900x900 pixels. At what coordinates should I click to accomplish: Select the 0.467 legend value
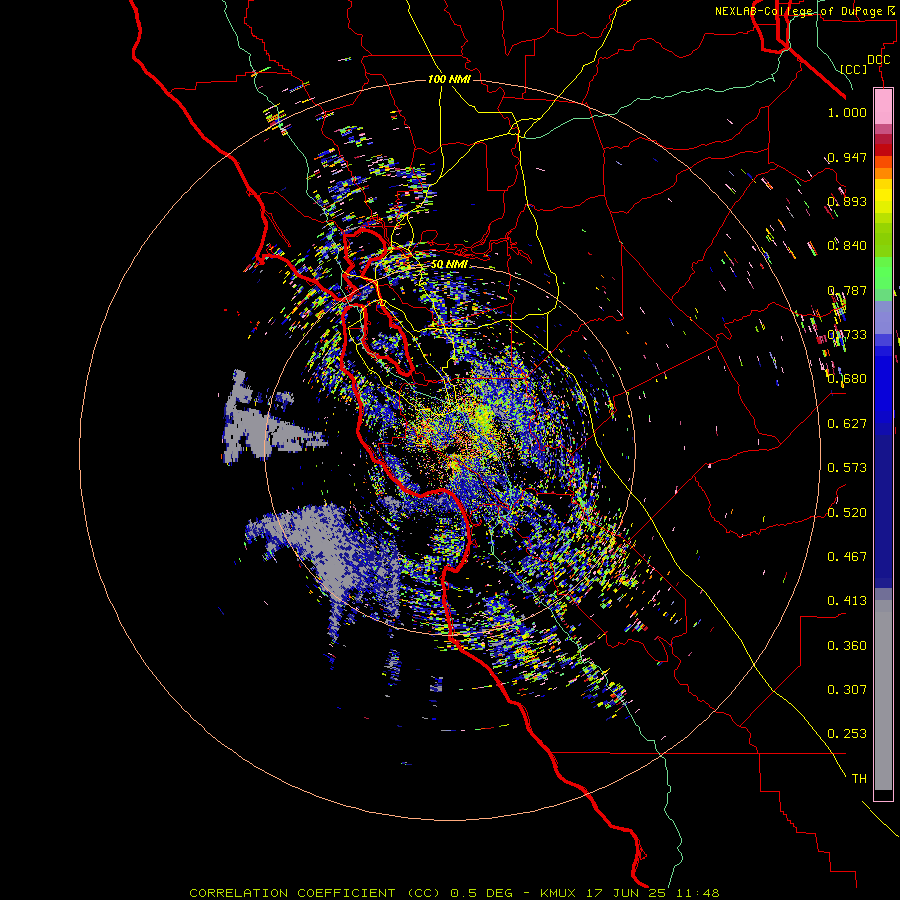tap(847, 557)
